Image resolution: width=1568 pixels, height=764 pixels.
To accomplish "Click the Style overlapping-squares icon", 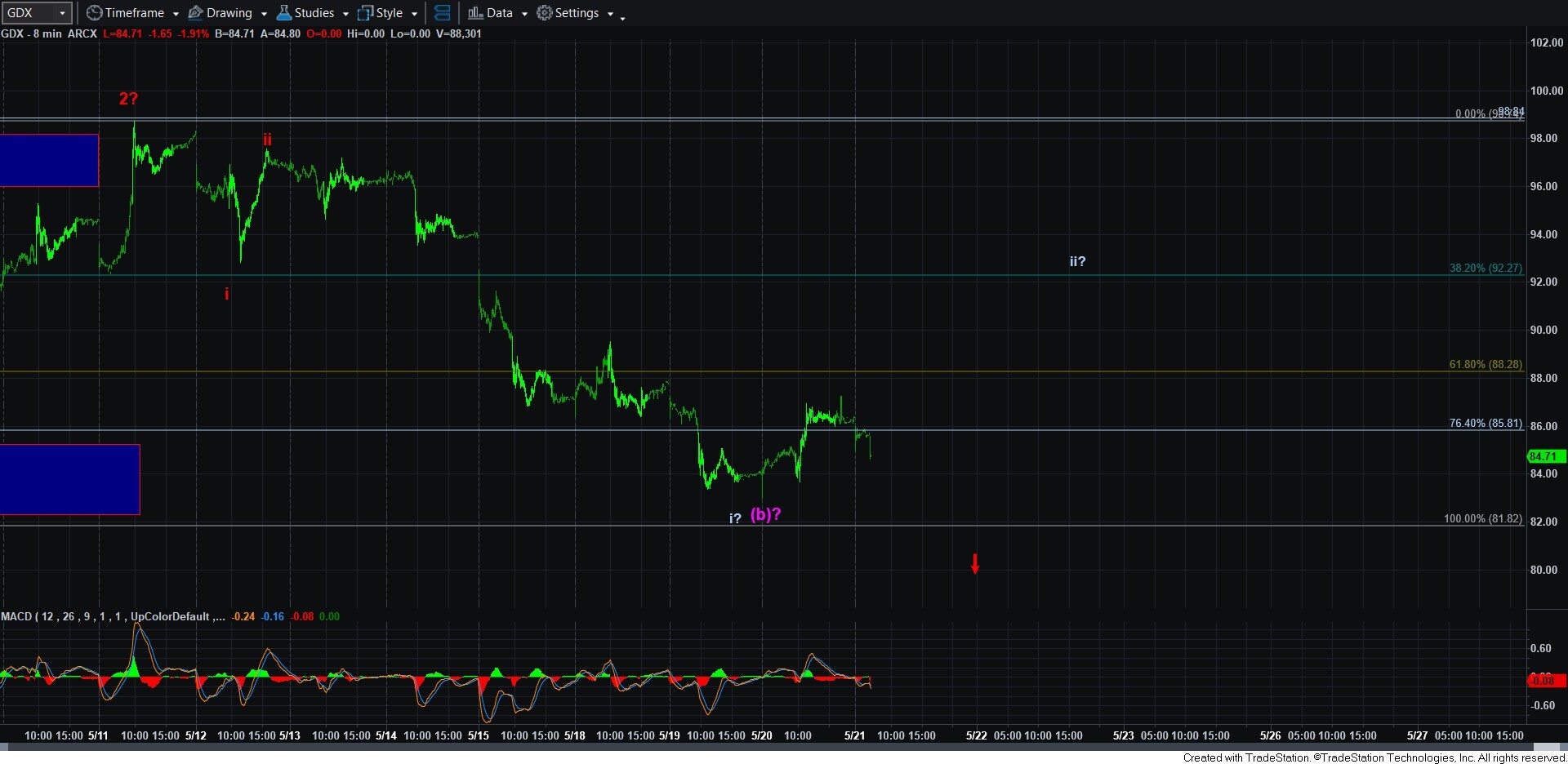I will tap(365, 13).
